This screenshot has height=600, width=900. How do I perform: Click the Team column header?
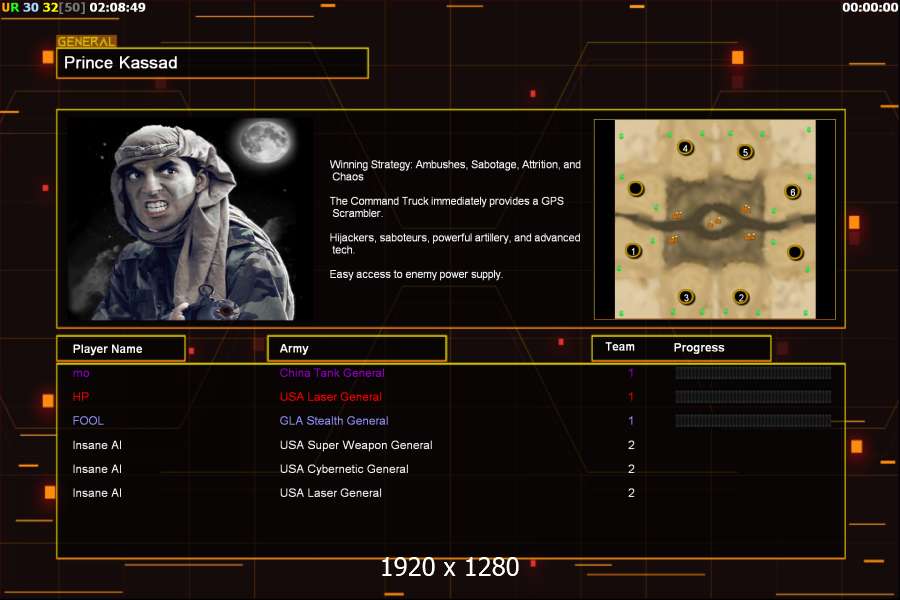(620, 347)
